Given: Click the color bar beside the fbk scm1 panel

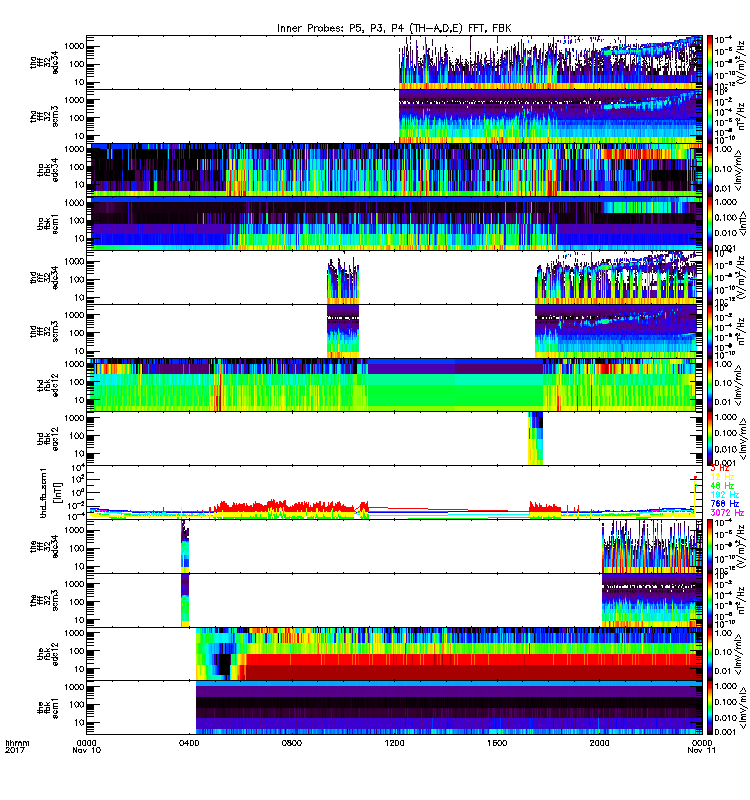Looking at the screenshot, I should tap(709, 707).
